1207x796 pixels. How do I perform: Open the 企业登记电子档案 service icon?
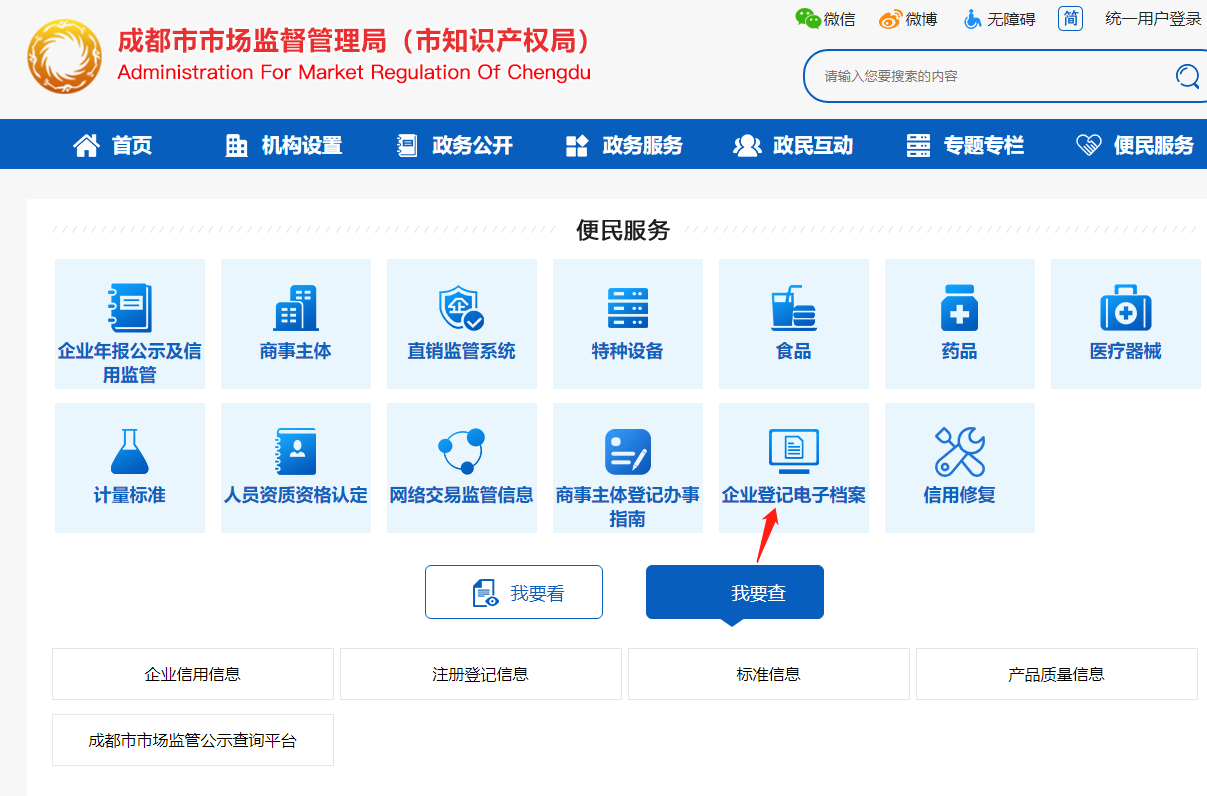click(793, 453)
